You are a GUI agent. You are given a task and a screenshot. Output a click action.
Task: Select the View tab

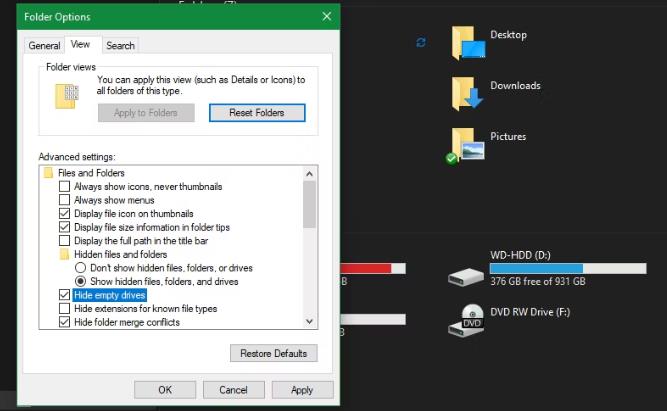[80, 44]
